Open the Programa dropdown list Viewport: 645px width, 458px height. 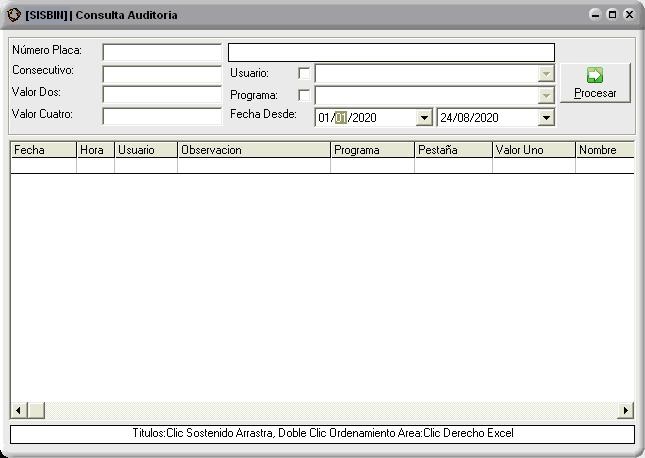545,95
